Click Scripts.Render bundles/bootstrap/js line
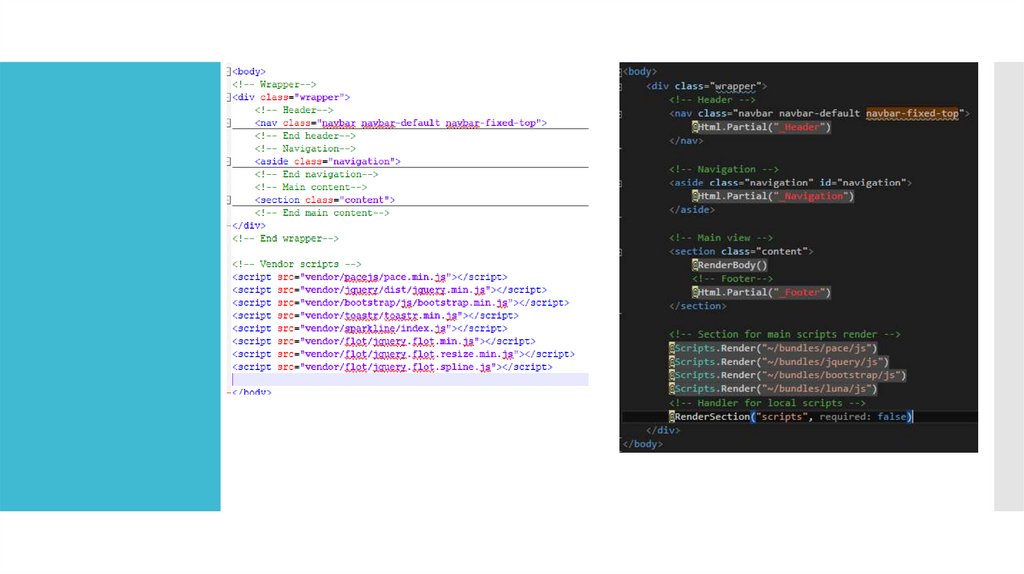The image size is (1024, 574). click(x=788, y=375)
